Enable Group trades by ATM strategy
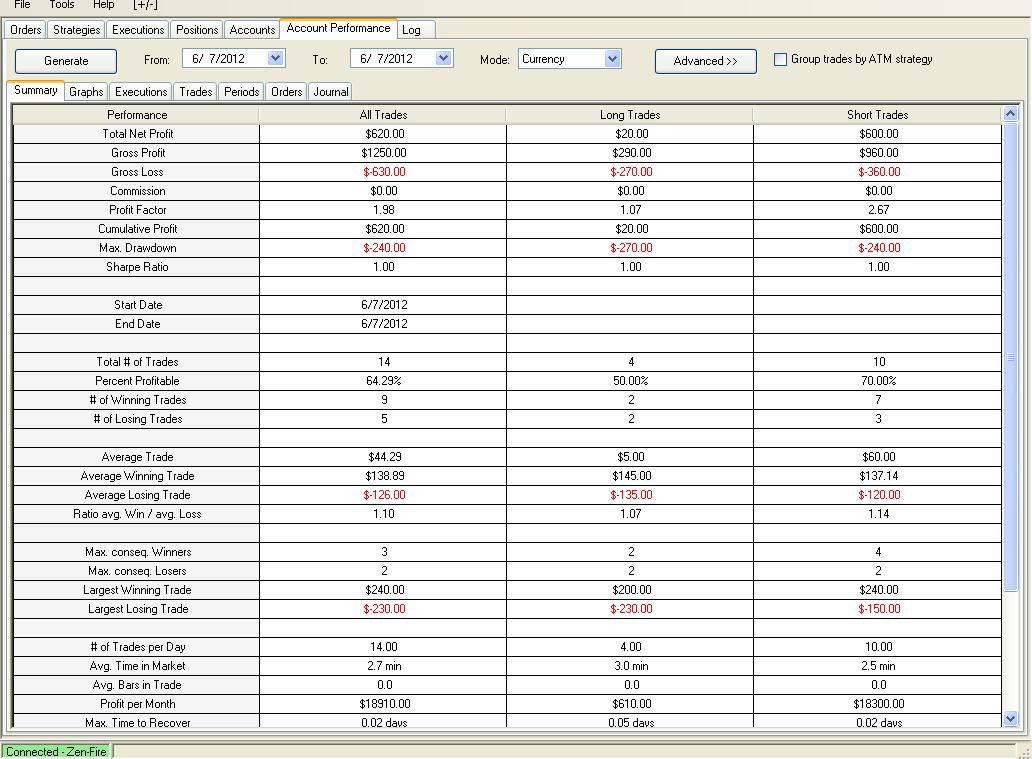 point(781,59)
